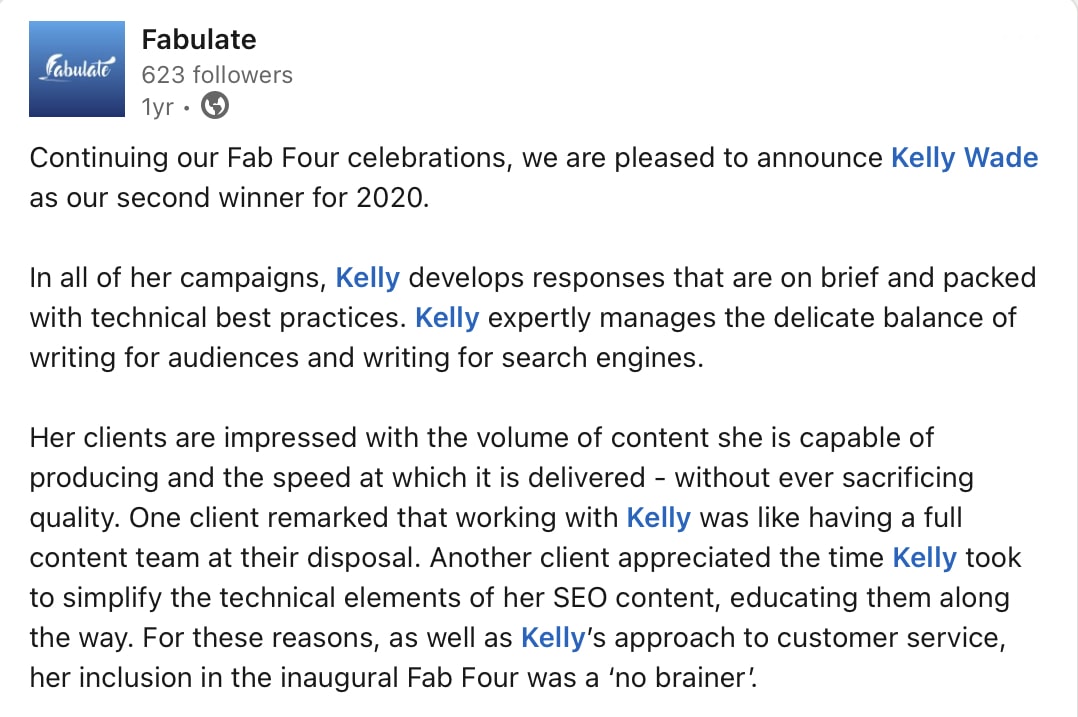Click "Kelly" in the campaigns sentence
This screenshot has height=717, width=1078.
(x=368, y=277)
